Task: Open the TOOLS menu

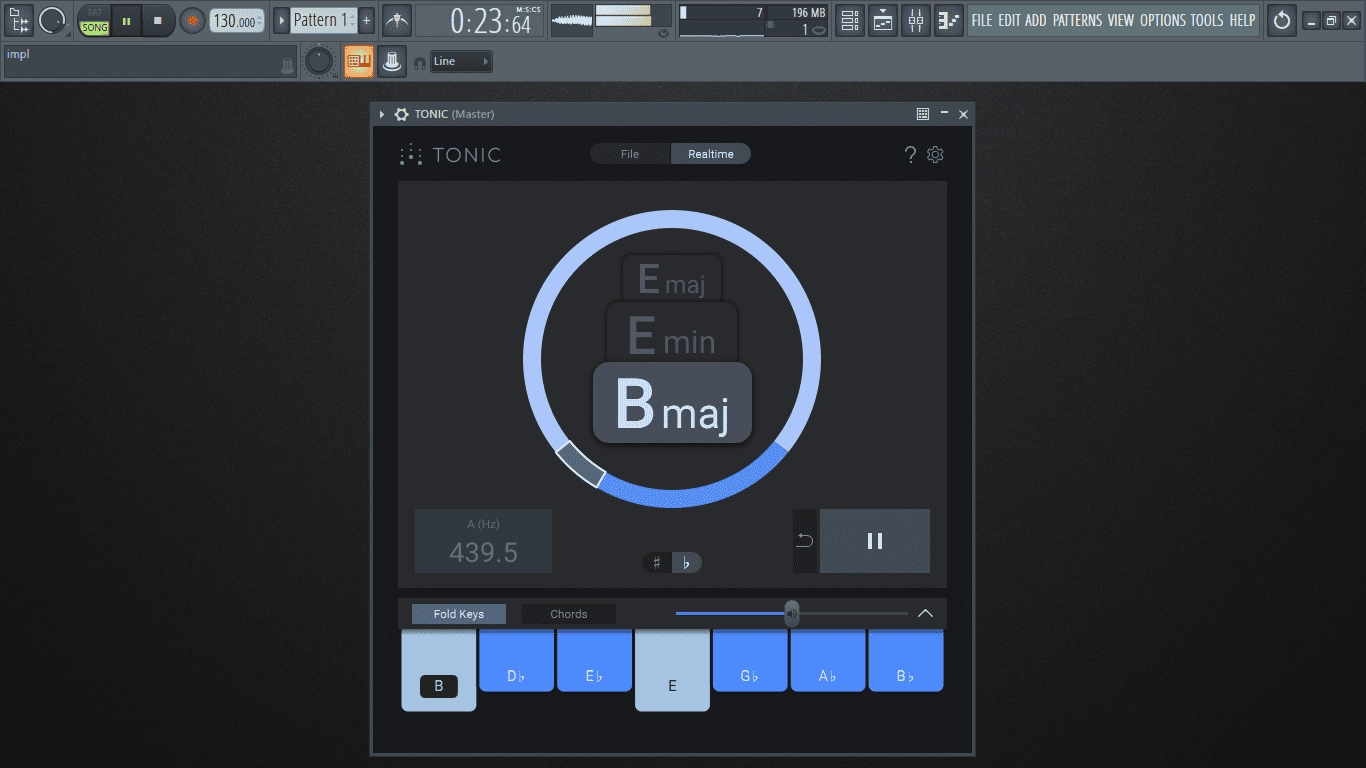Action: tap(1207, 20)
